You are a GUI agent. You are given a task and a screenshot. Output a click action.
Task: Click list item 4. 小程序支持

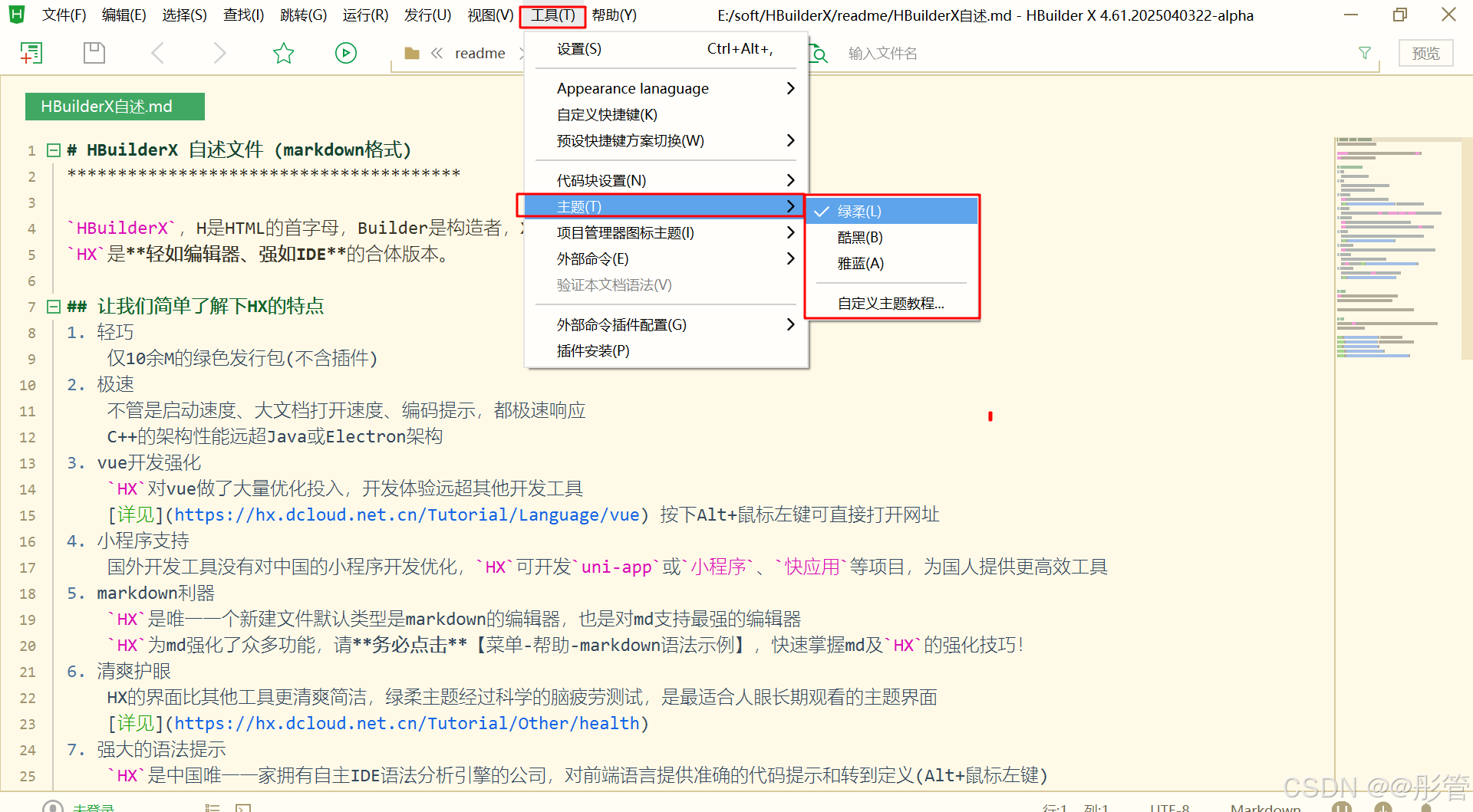tap(127, 541)
